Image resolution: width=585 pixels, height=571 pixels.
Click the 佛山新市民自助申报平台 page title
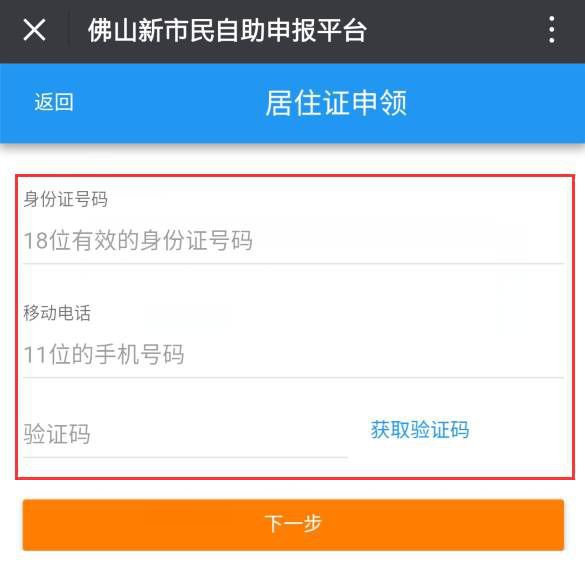tap(227, 30)
